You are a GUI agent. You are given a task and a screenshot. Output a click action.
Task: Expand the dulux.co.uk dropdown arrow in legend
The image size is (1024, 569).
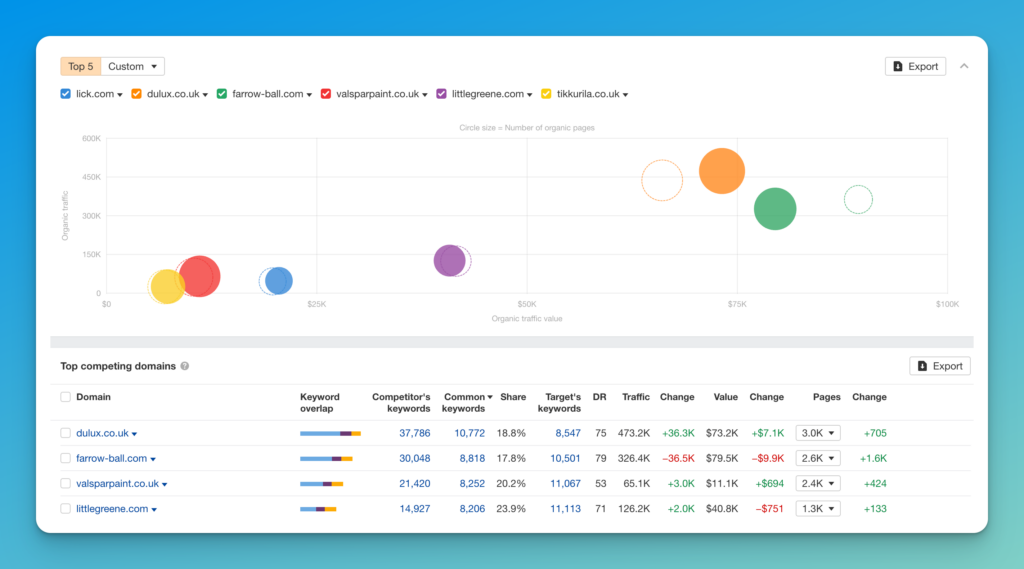pos(205,95)
